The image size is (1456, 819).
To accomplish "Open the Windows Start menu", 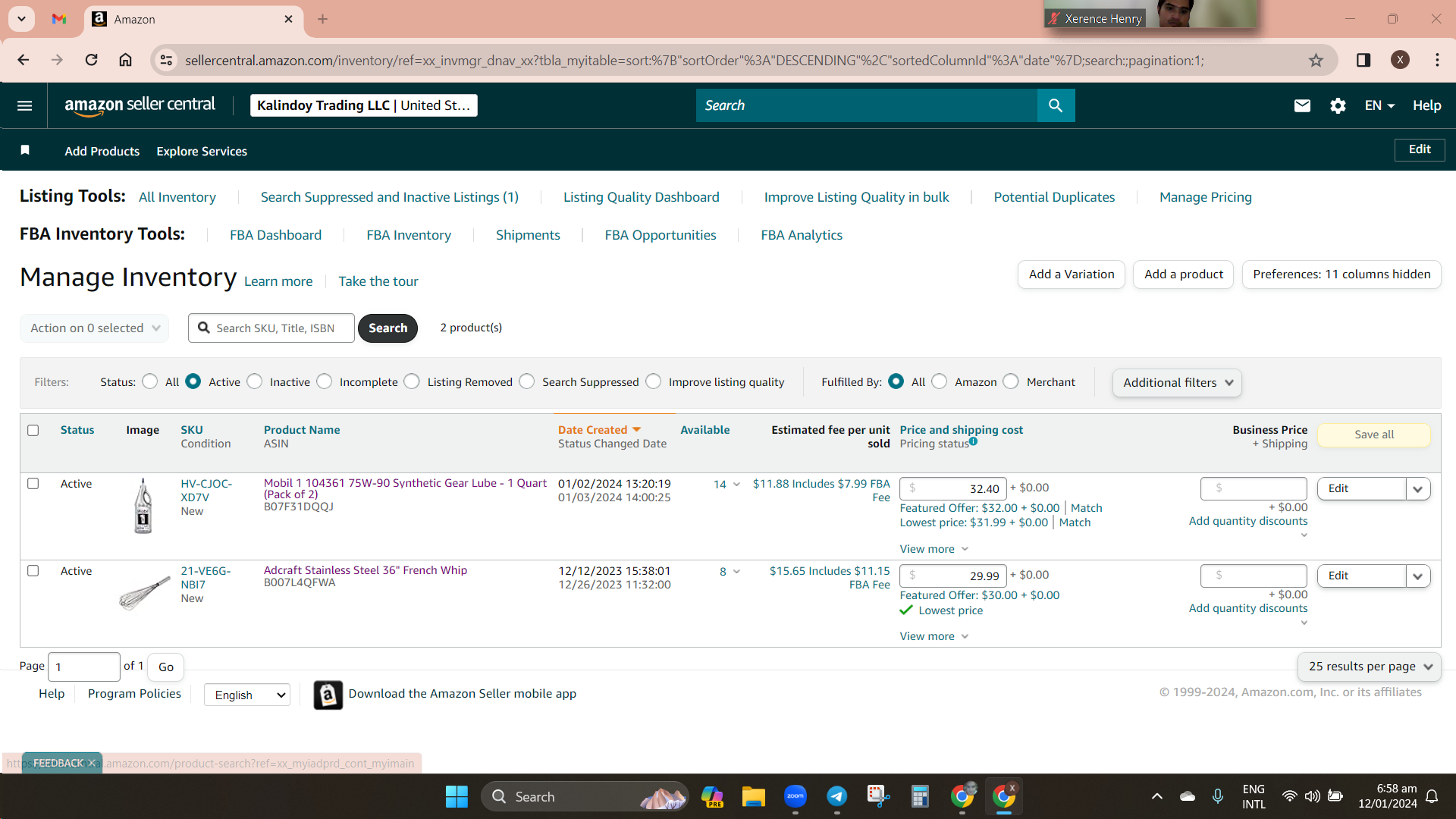I will pyautogui.click(x=457, y=796).
